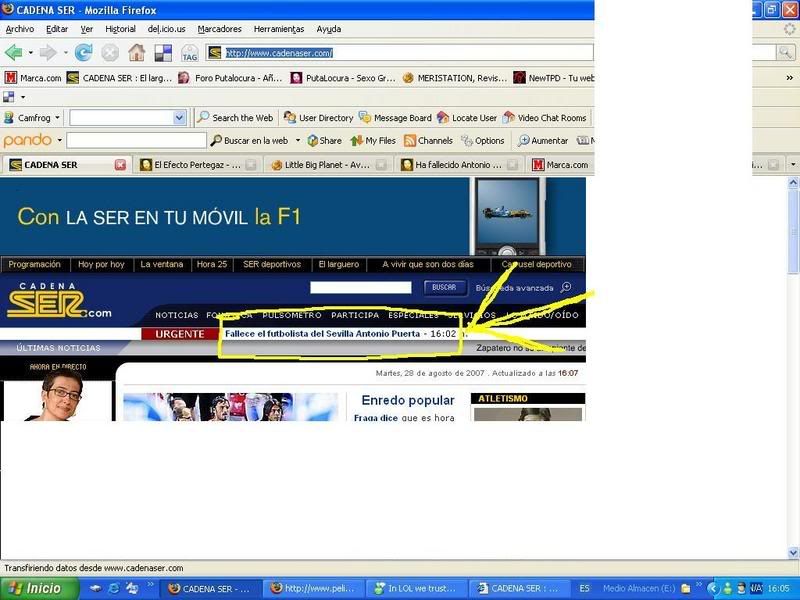The width and height of the screenshot is (800, 600).
Task: Expand the del.icio.us toolbar icon dropdown
Action: pyautogui.click(x=23, y=97)
